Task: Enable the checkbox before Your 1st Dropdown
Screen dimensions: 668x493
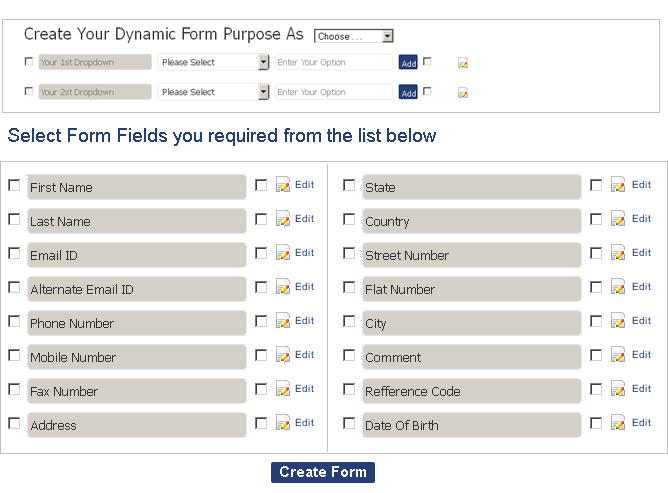Action: click(29, 61)
